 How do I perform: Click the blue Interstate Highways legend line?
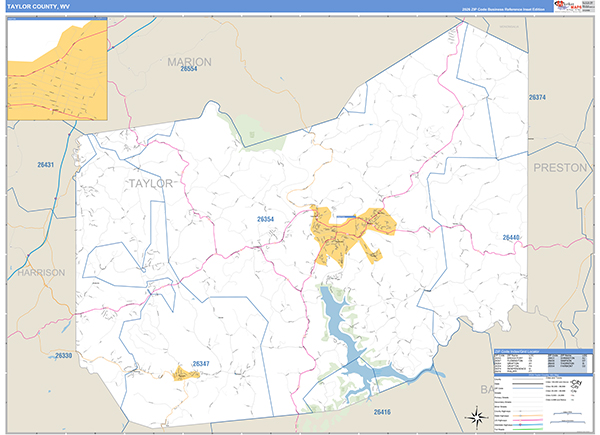click(x=528, y=425)
